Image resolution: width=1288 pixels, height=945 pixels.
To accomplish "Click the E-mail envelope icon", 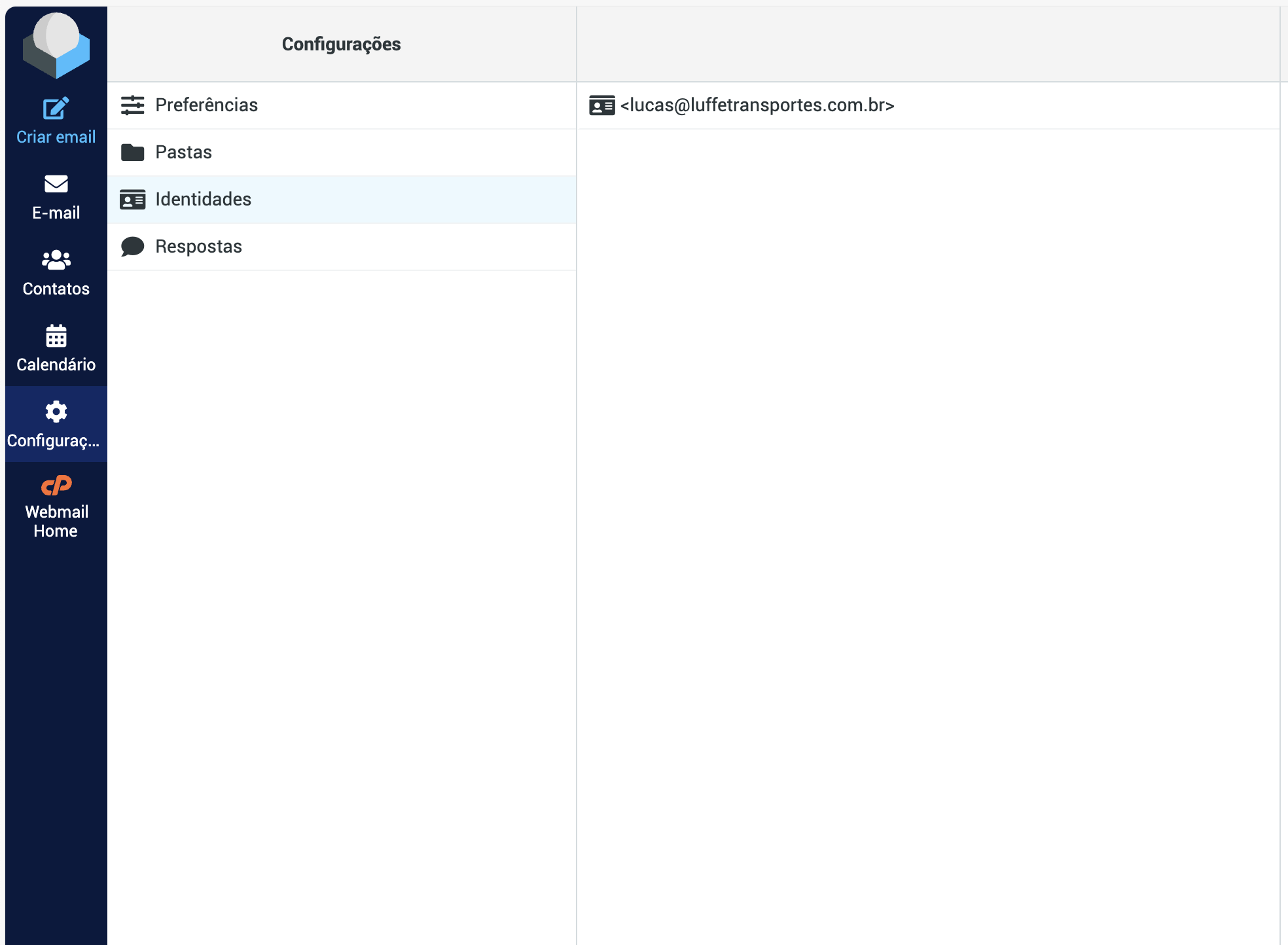I will pyautogui.click(x=56, y=184).
